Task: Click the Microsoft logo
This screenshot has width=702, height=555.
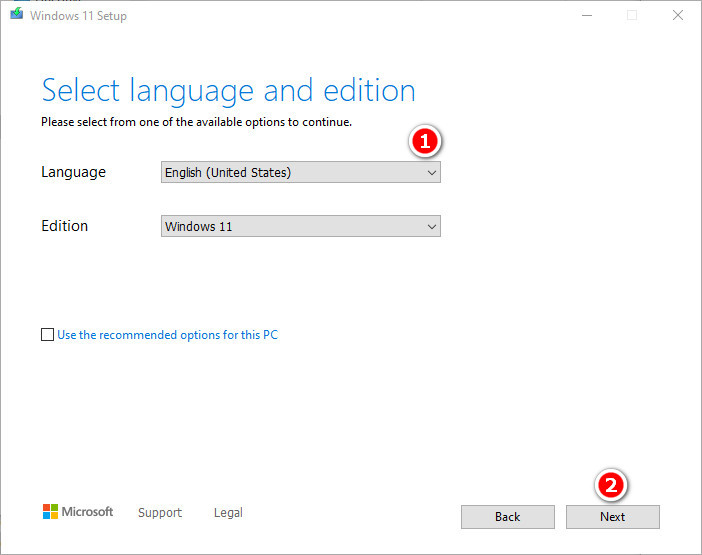Action: 78,512
